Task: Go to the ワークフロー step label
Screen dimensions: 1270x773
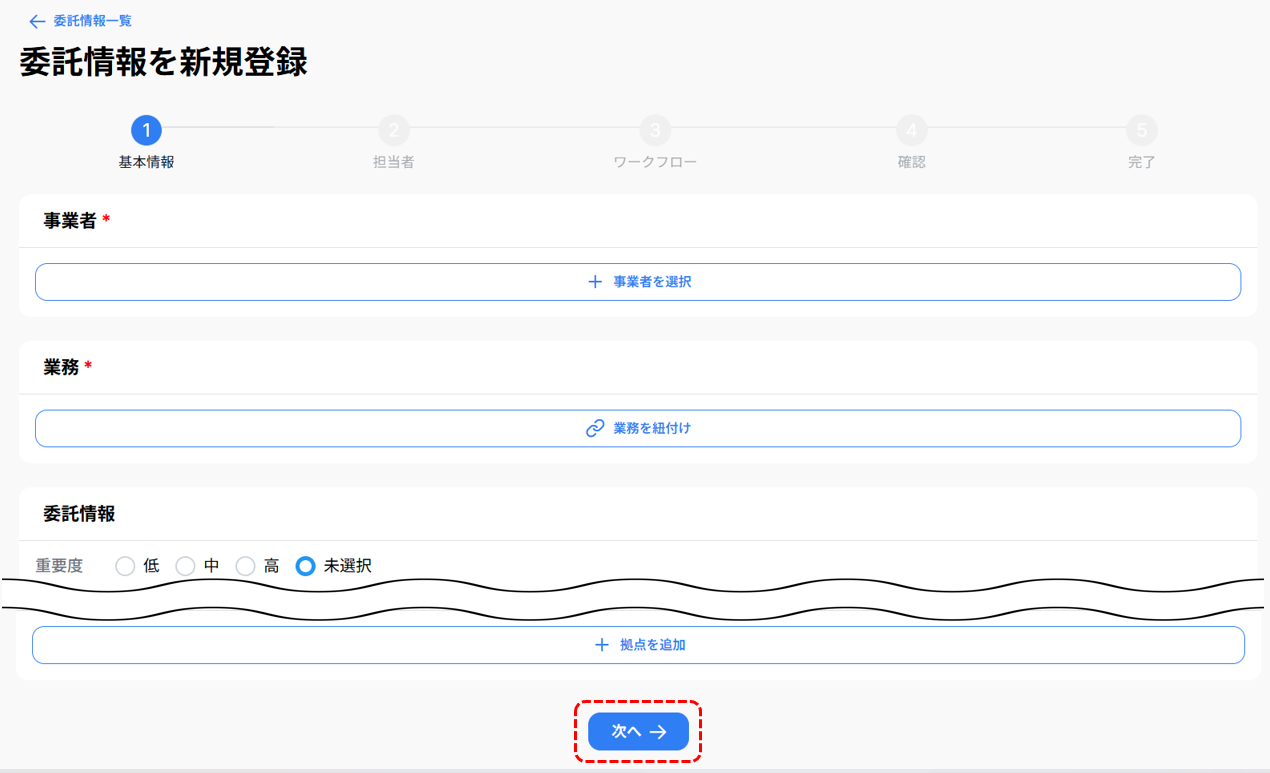Action: (x=654, y=162)
